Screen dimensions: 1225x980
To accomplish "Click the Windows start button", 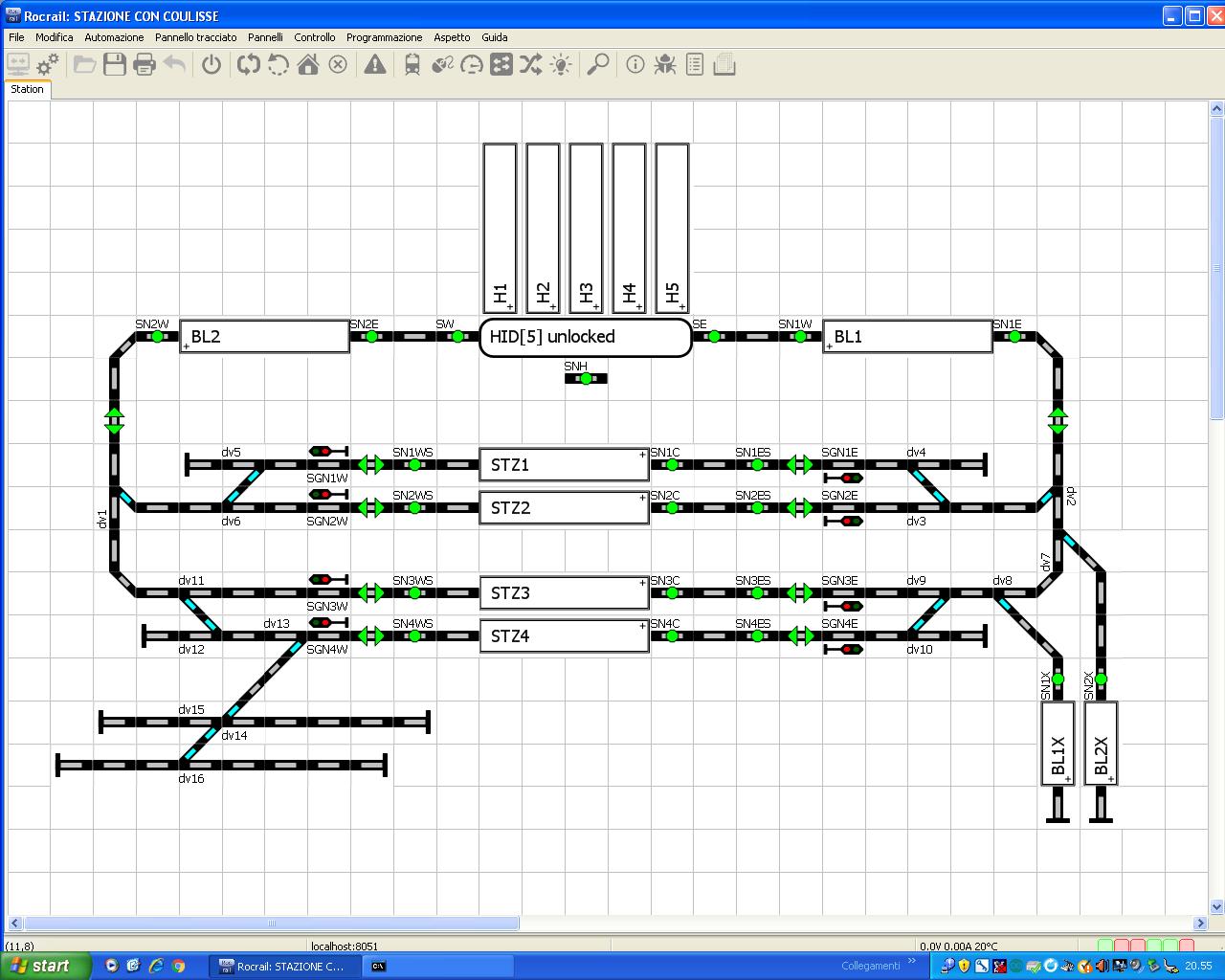I will 46,966.
